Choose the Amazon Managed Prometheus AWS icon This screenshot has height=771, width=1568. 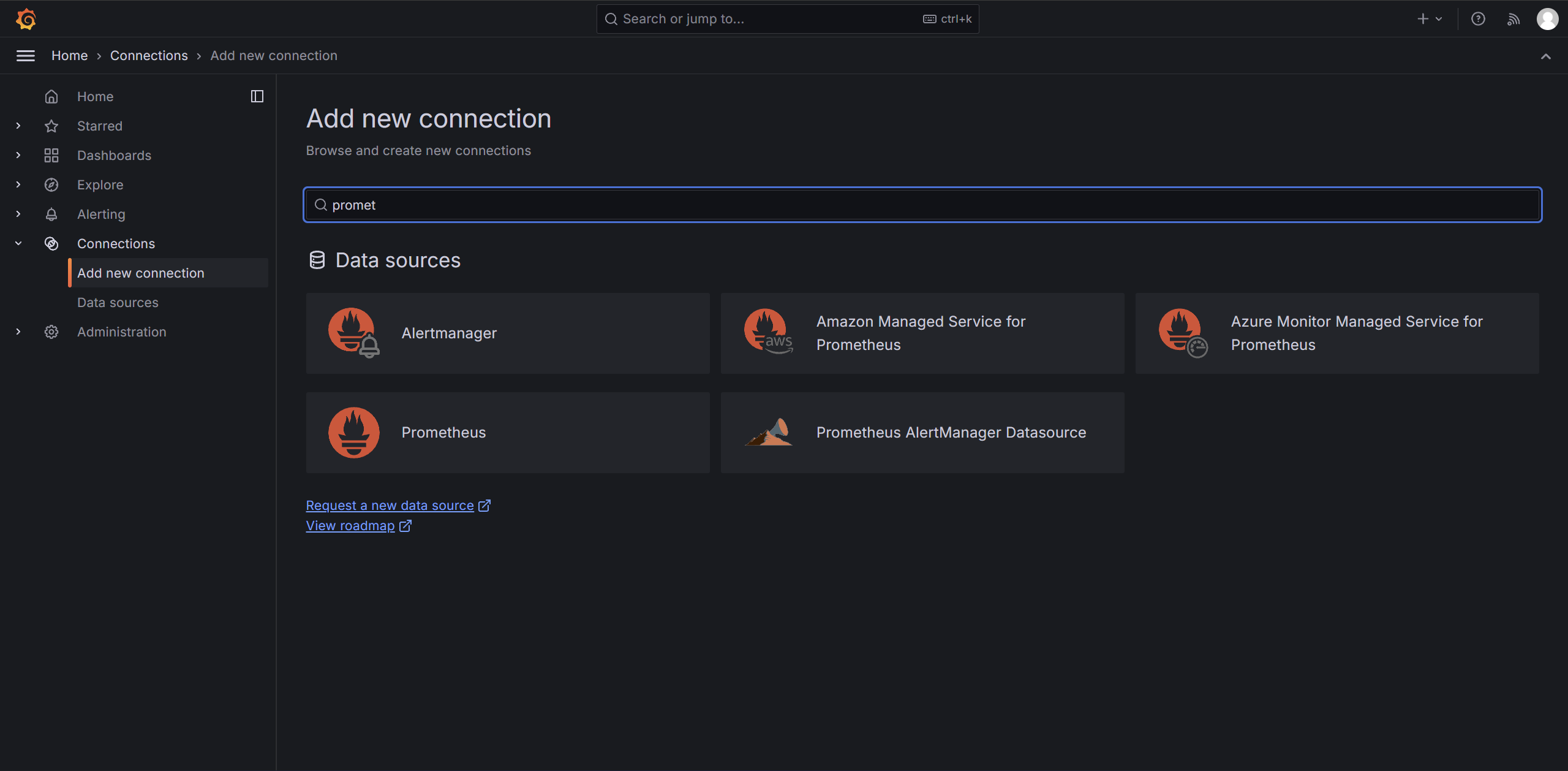pos(769,332)
